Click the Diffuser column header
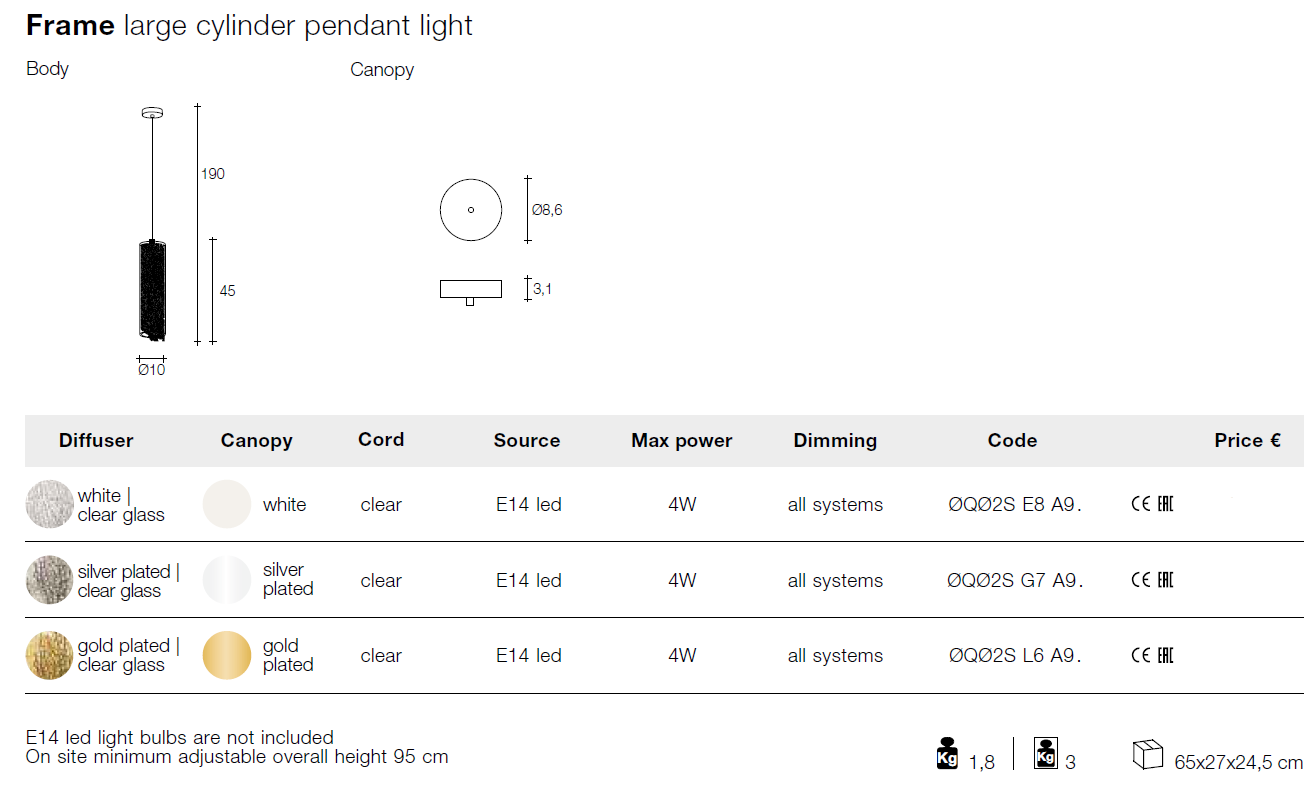1312x791 pixels. click(96, 440)
